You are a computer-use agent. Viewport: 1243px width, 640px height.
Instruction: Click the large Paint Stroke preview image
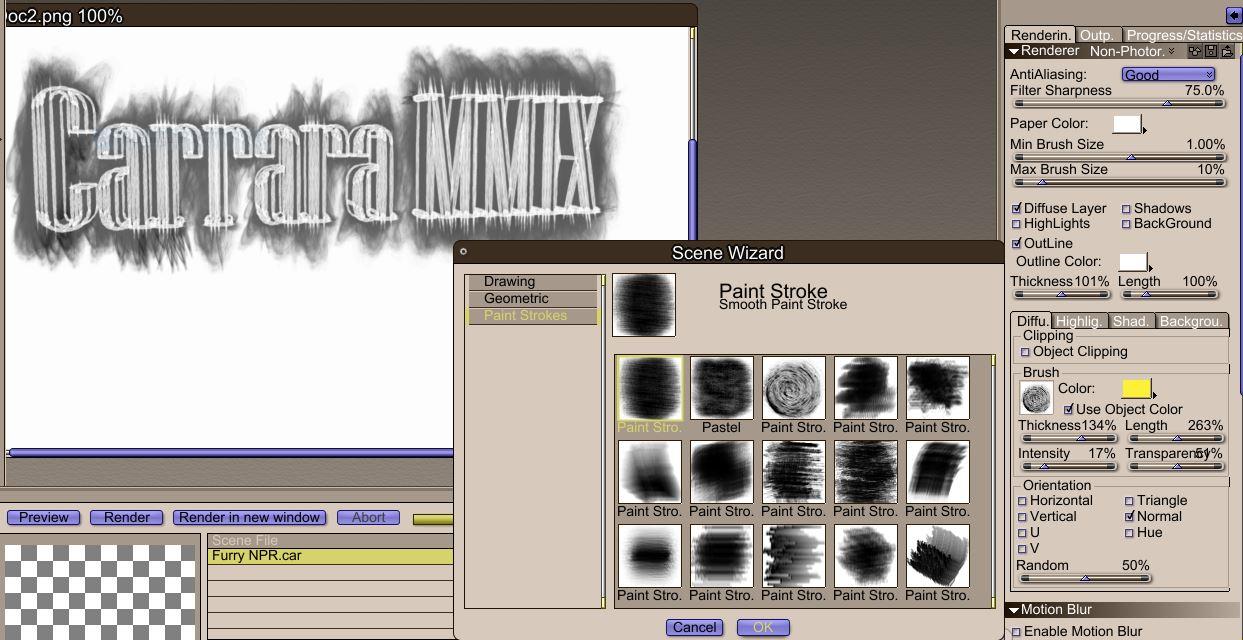coord(644,305)
